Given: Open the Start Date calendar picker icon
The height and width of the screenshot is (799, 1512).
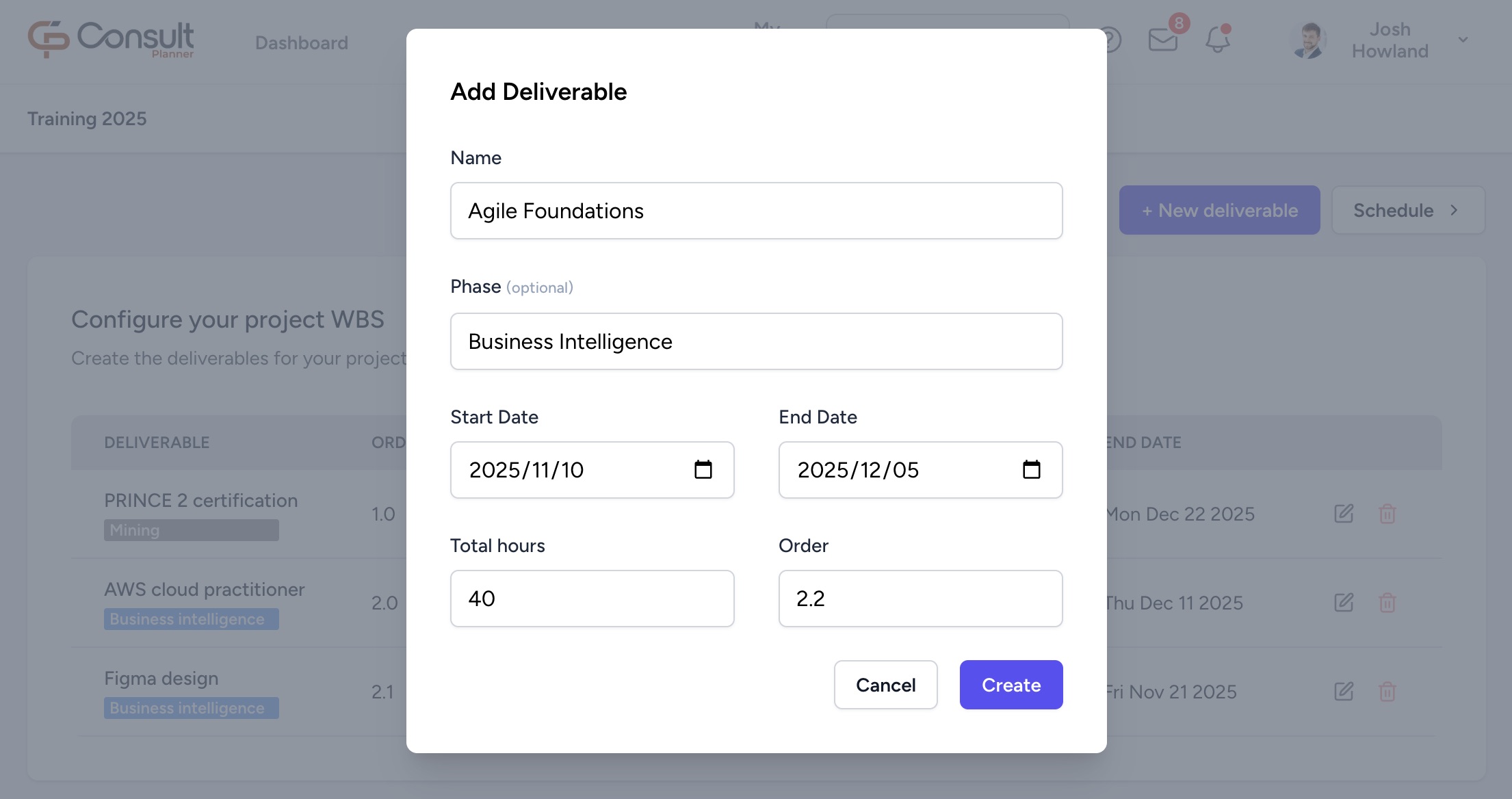Looking at the screenshot, I should coord(703,470).
